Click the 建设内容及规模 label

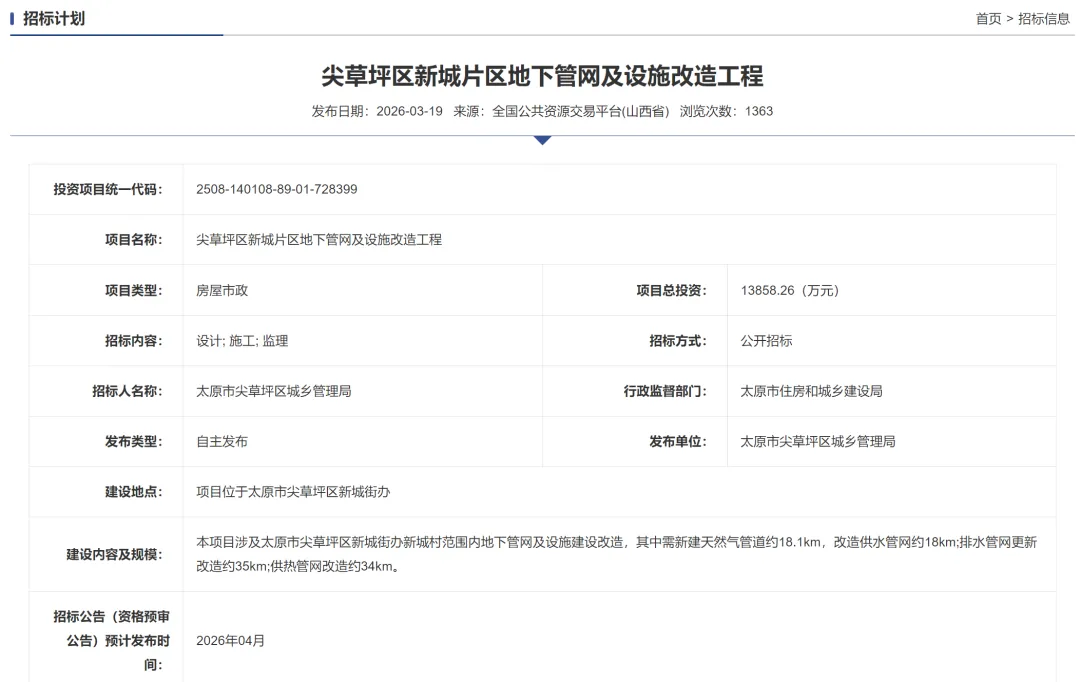point(114,555)
